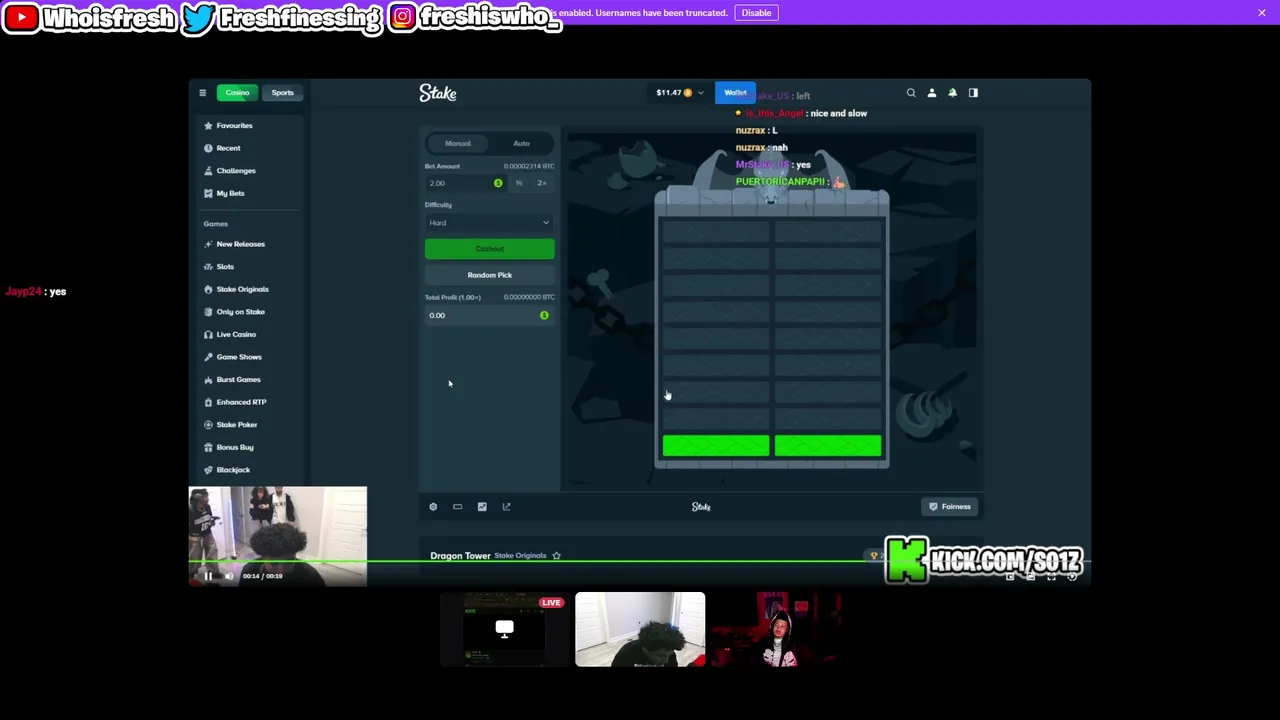Mute the video with speaker icon
The height and width of the screenshot is (720, 1280).
click(229, 576)
